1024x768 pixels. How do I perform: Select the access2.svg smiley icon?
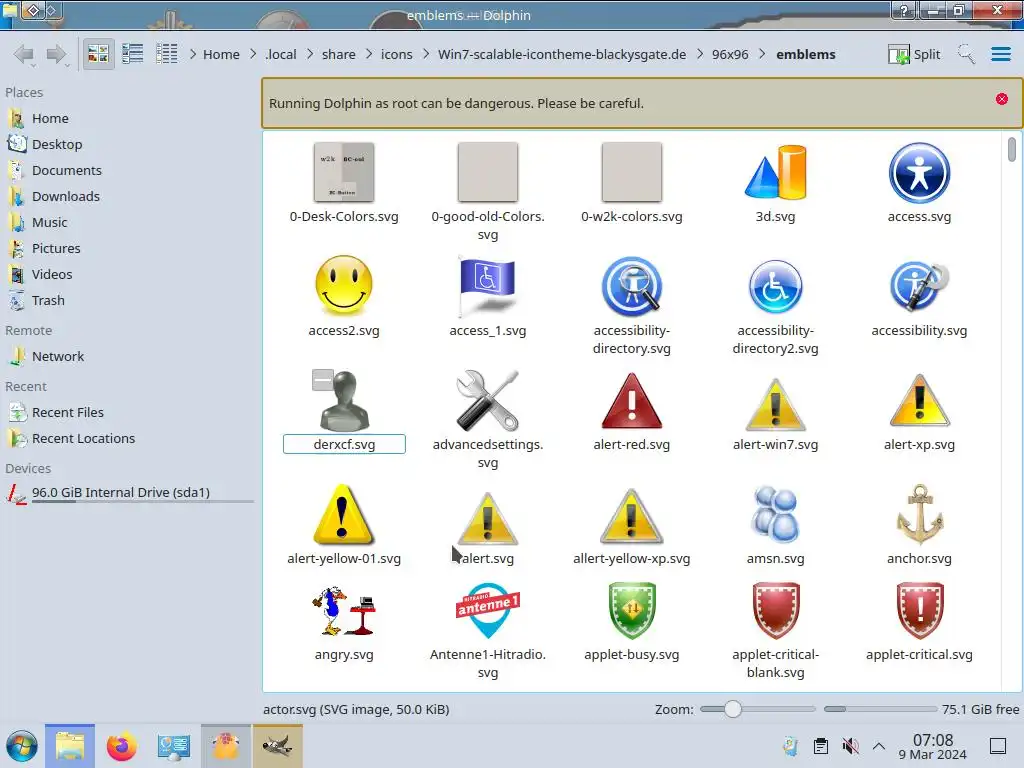pos(344,285)
